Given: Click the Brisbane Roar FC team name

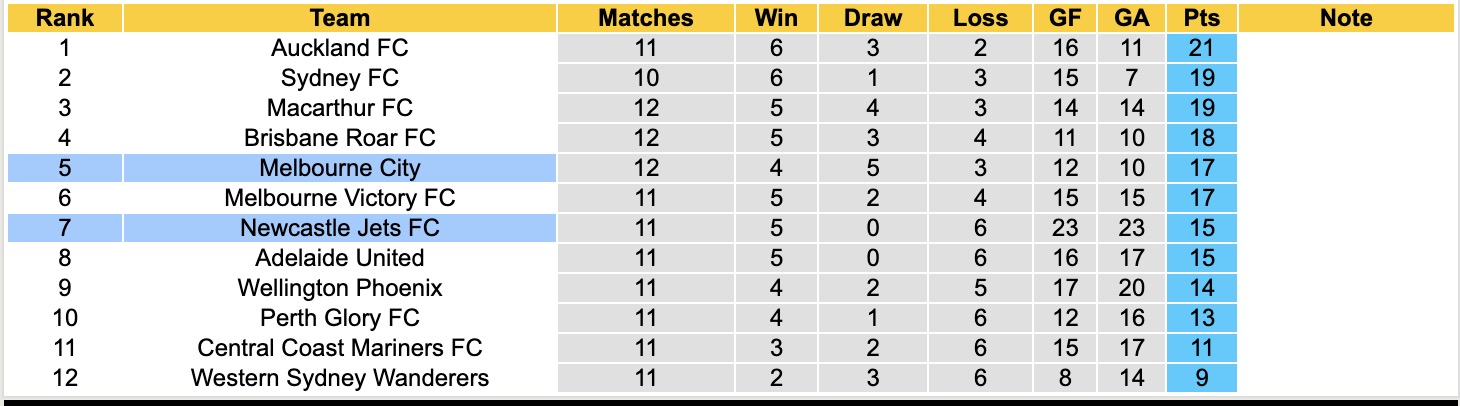Looking at the screenshot, I should 339,138.
